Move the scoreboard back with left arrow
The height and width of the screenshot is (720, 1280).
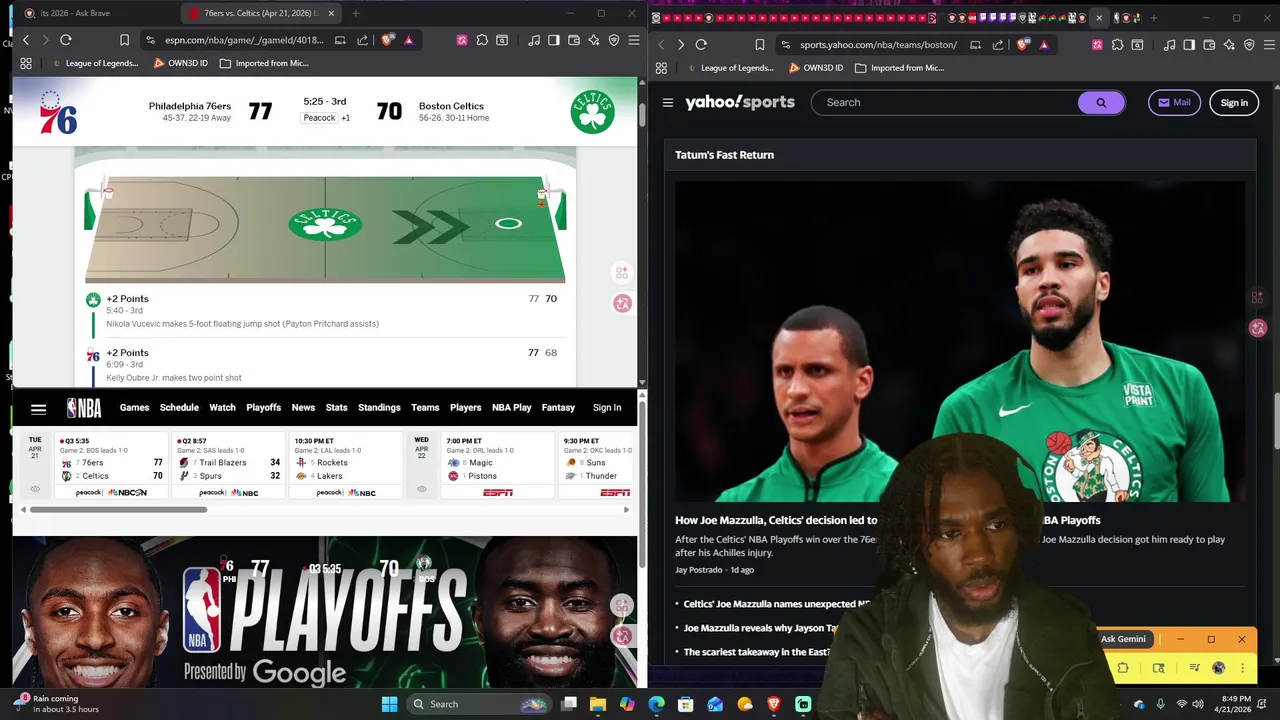click(23, 510)
